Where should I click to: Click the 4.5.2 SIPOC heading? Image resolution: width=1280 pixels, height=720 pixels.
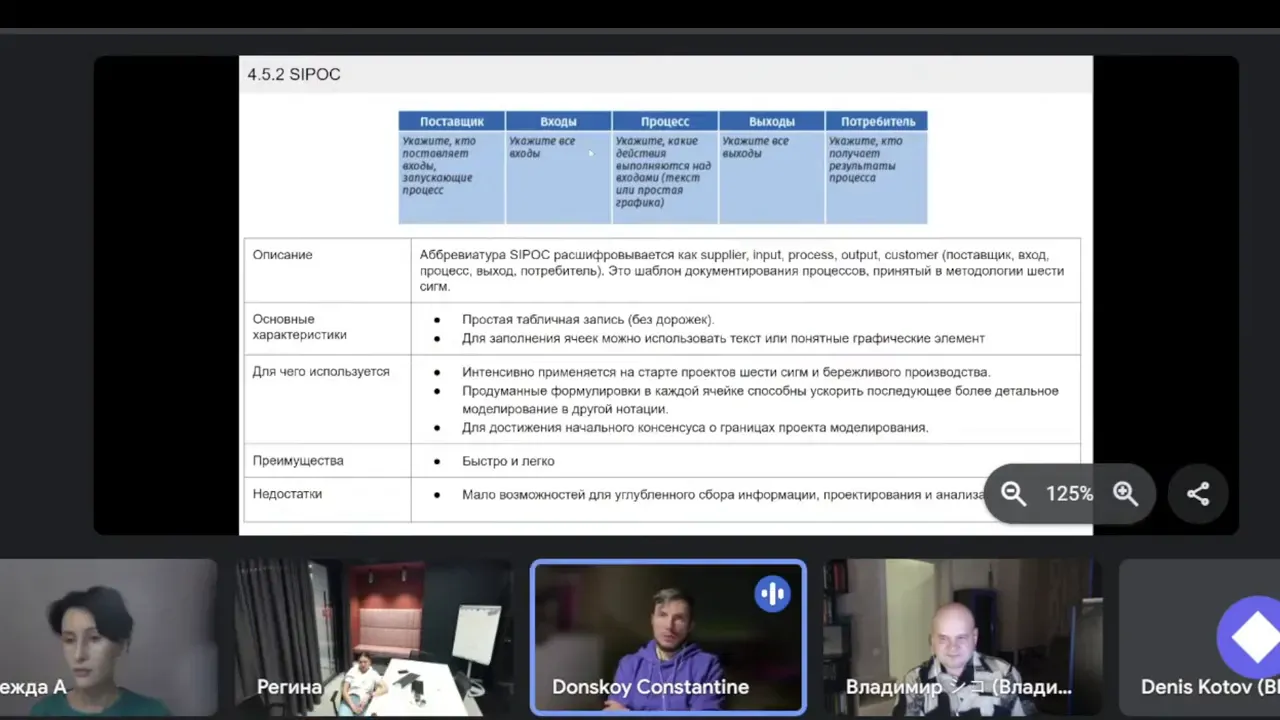[294, 74]
